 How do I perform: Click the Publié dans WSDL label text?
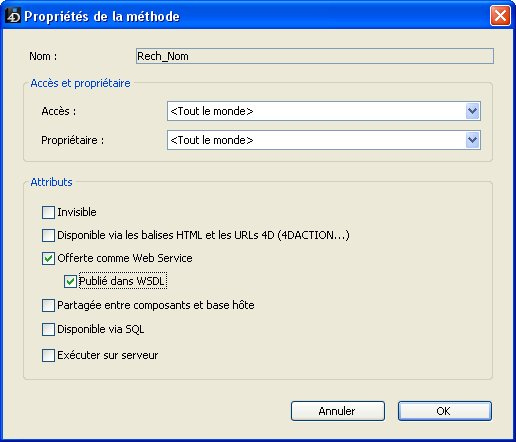click(x=122, y=281)
